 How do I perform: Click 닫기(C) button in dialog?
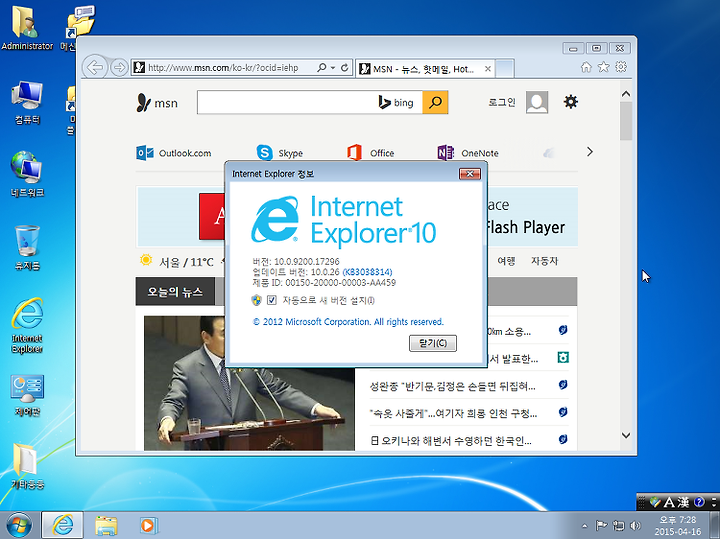[433, 343]
